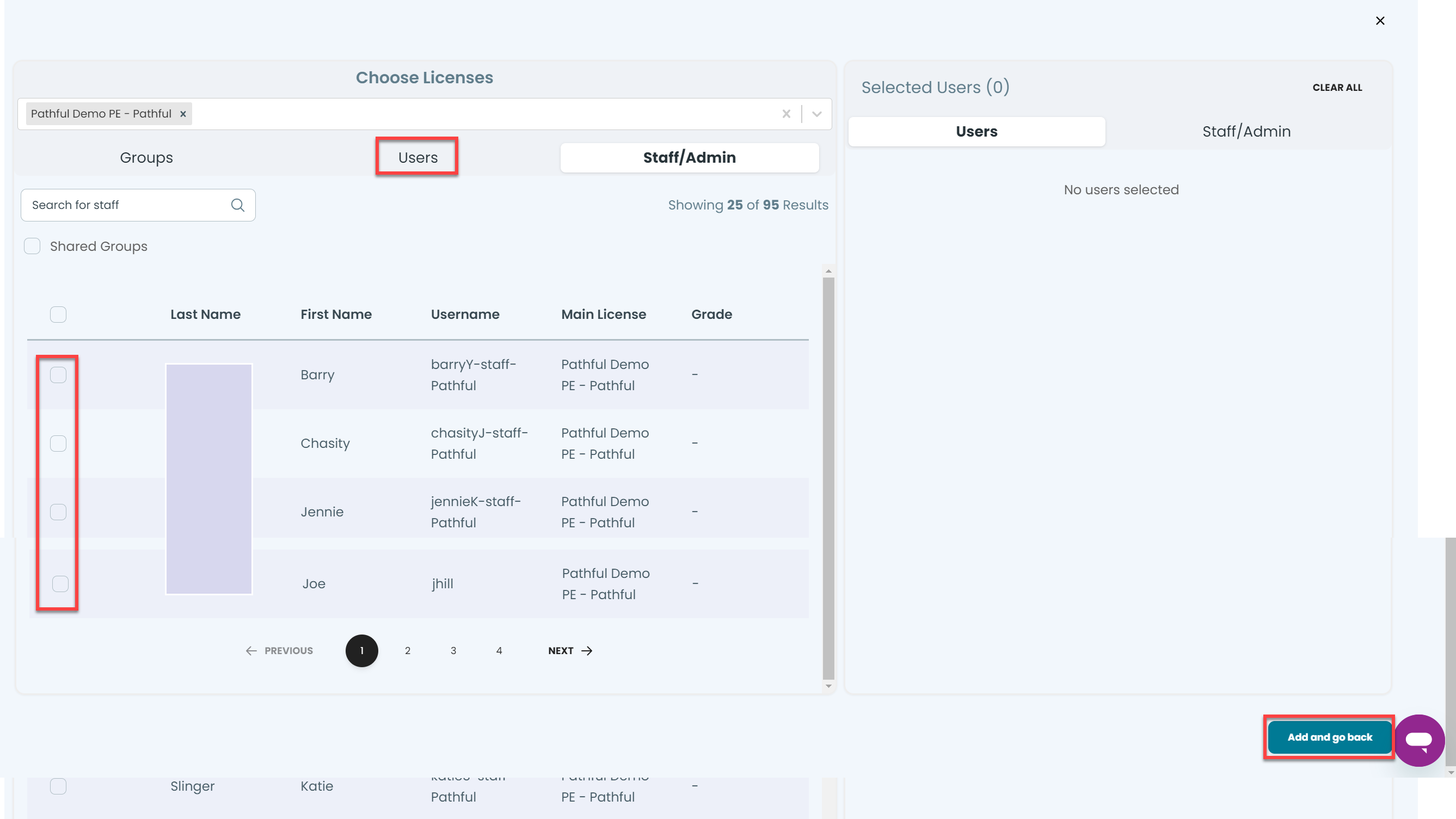The height and width of the screenshot is (819, 1456).
Task: Clear all selected licenses in dropdown
Action: [x=785, y=114]
